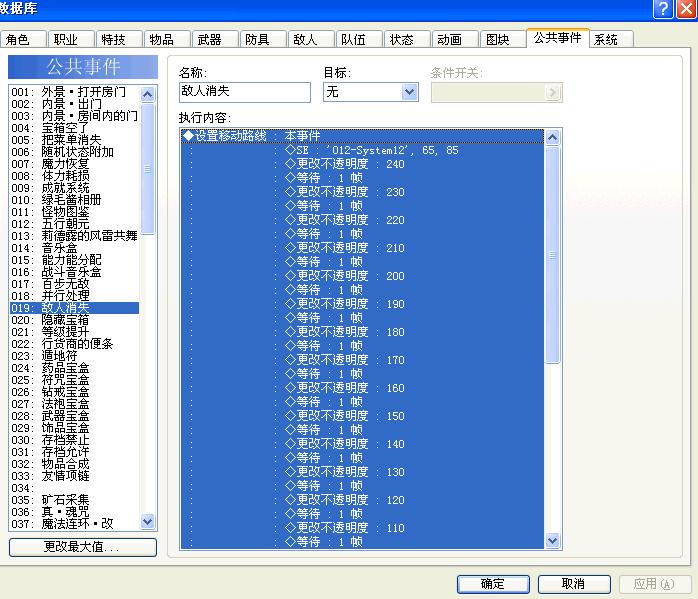Select the 更改不透明度 : 150 line
This screenshot has width=698, height=599.
tap(362, 416)
